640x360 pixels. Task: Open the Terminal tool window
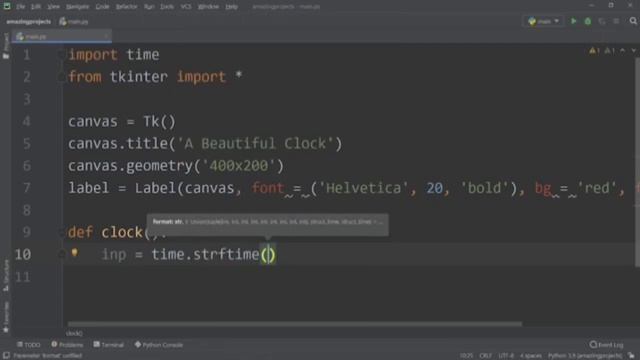109,345
